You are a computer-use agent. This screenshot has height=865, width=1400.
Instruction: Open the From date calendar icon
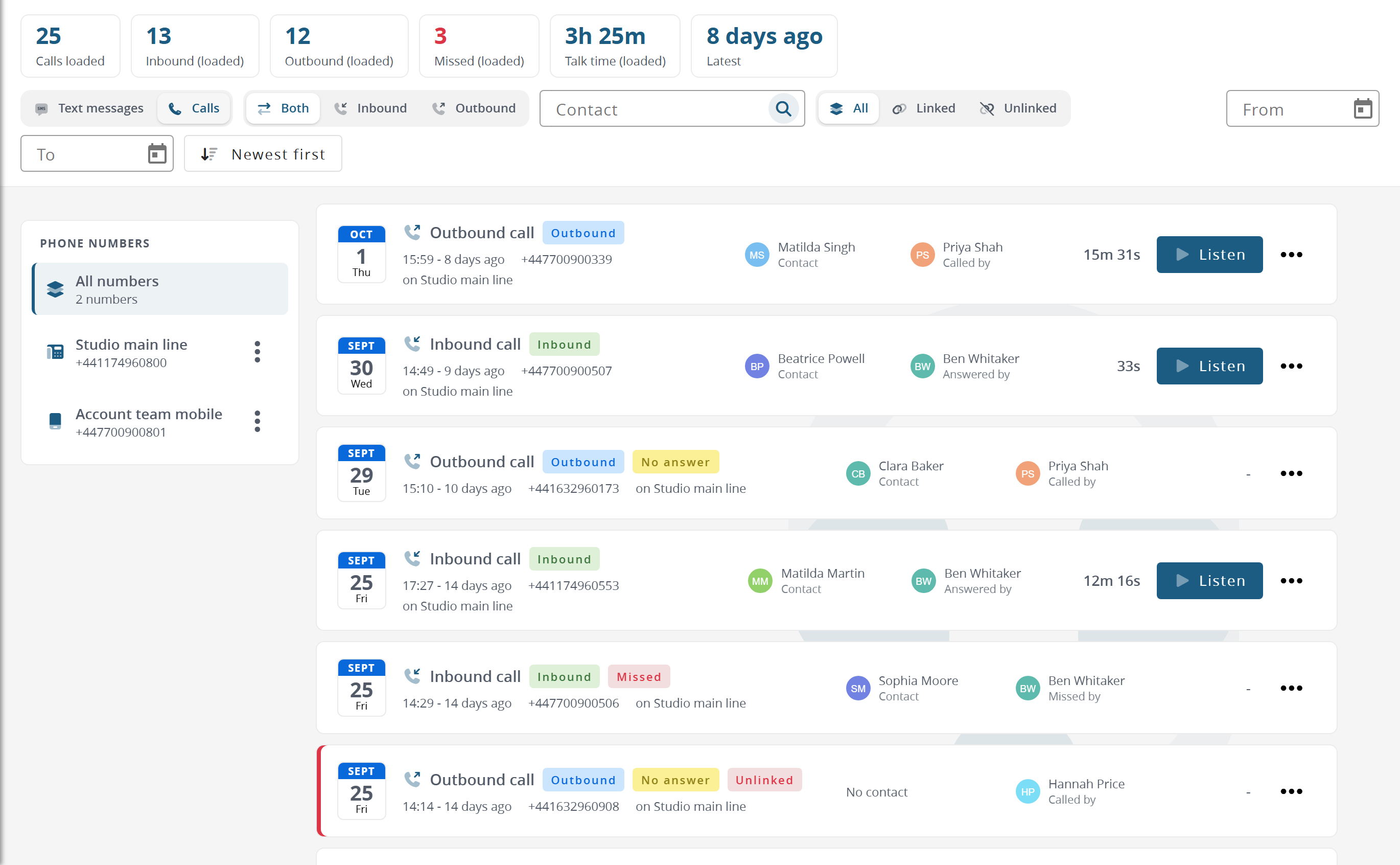(1362, 109)
